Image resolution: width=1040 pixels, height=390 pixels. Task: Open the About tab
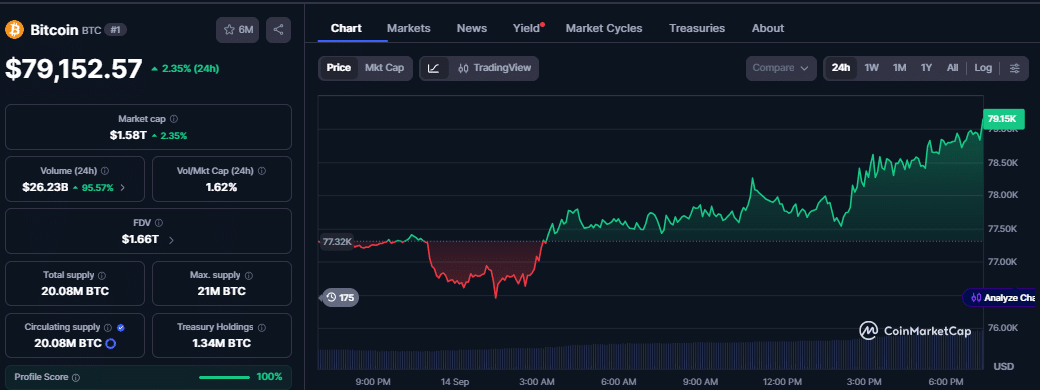tap(767, 29)
